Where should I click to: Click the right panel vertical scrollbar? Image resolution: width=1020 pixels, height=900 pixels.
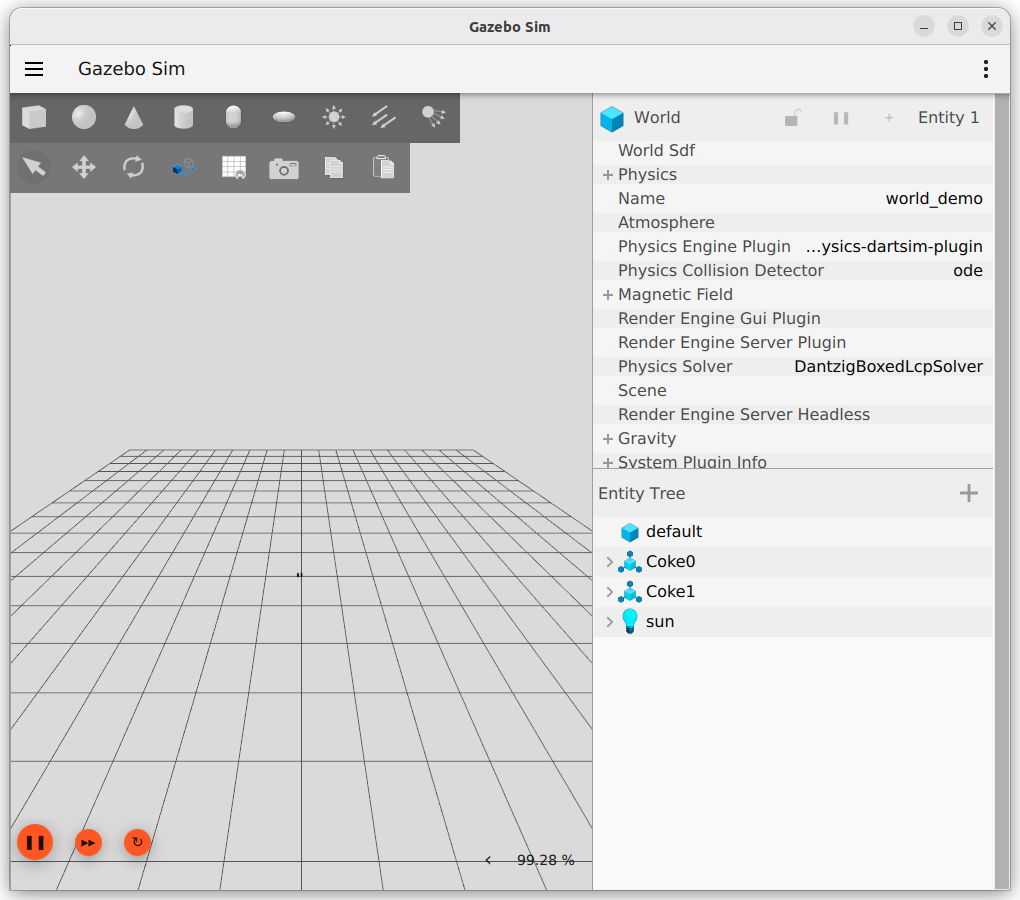point(1001,492)
